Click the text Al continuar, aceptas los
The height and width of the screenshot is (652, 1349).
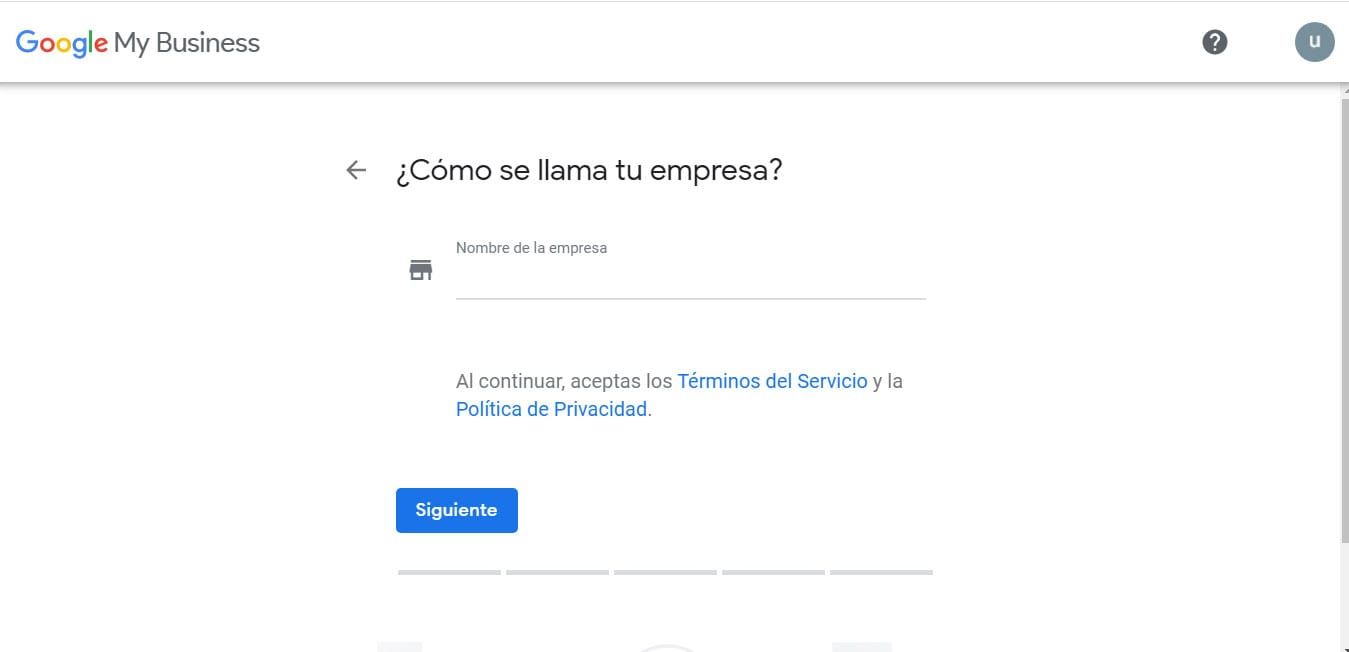coord(564,381)
